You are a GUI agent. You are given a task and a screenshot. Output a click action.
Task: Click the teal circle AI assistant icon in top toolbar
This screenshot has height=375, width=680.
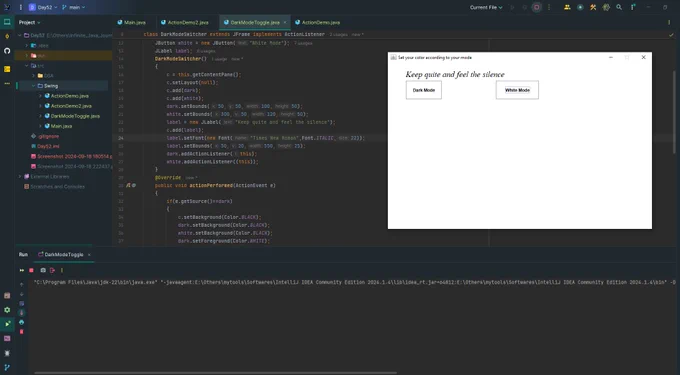[580, 7]
